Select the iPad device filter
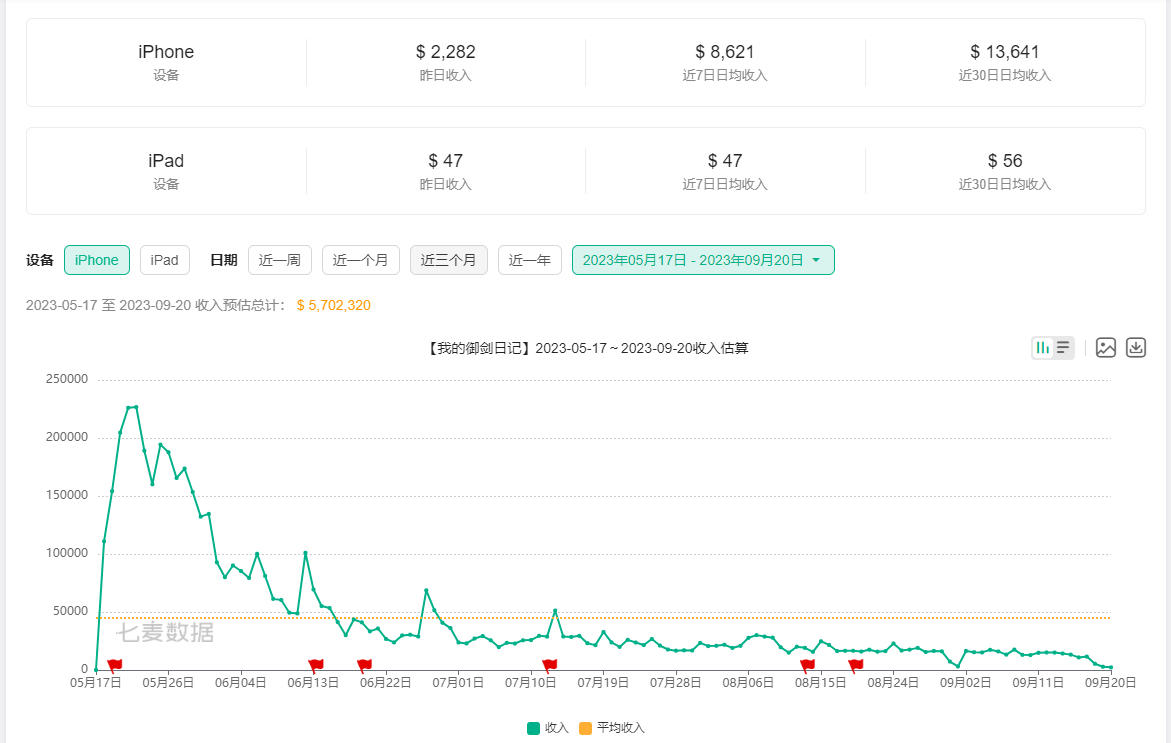Image resolution: width=1171 pixels, height=743 pixels. pyautogui.click(x=164, y=260)
